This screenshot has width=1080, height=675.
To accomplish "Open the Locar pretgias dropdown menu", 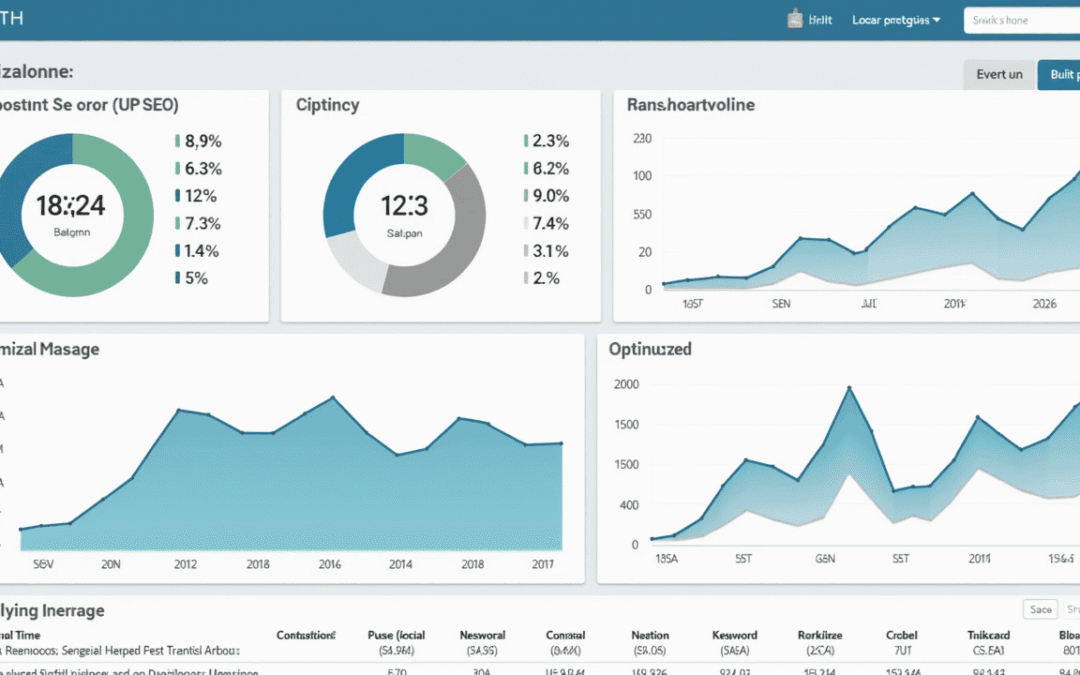I will tap(896, 20).
